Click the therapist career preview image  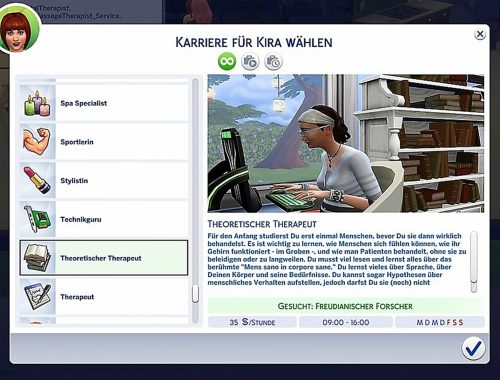point(346,143)
